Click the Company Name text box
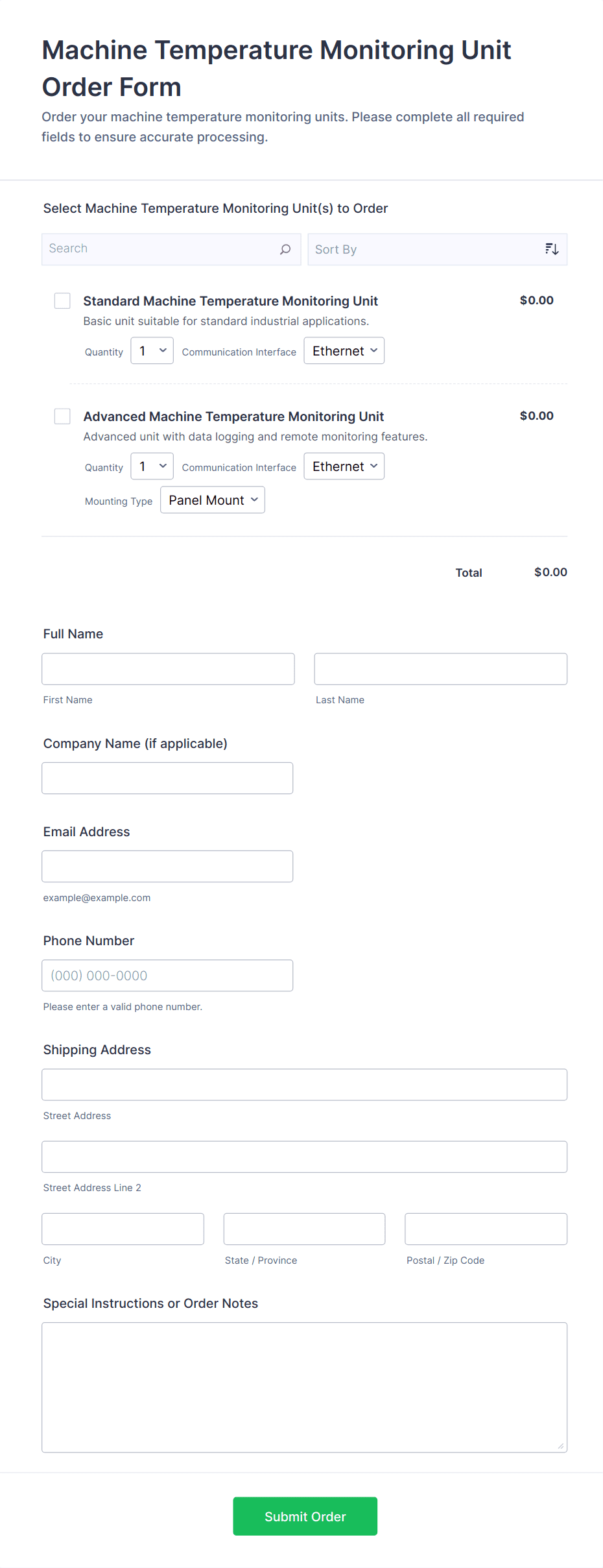 tap(167, 778)
